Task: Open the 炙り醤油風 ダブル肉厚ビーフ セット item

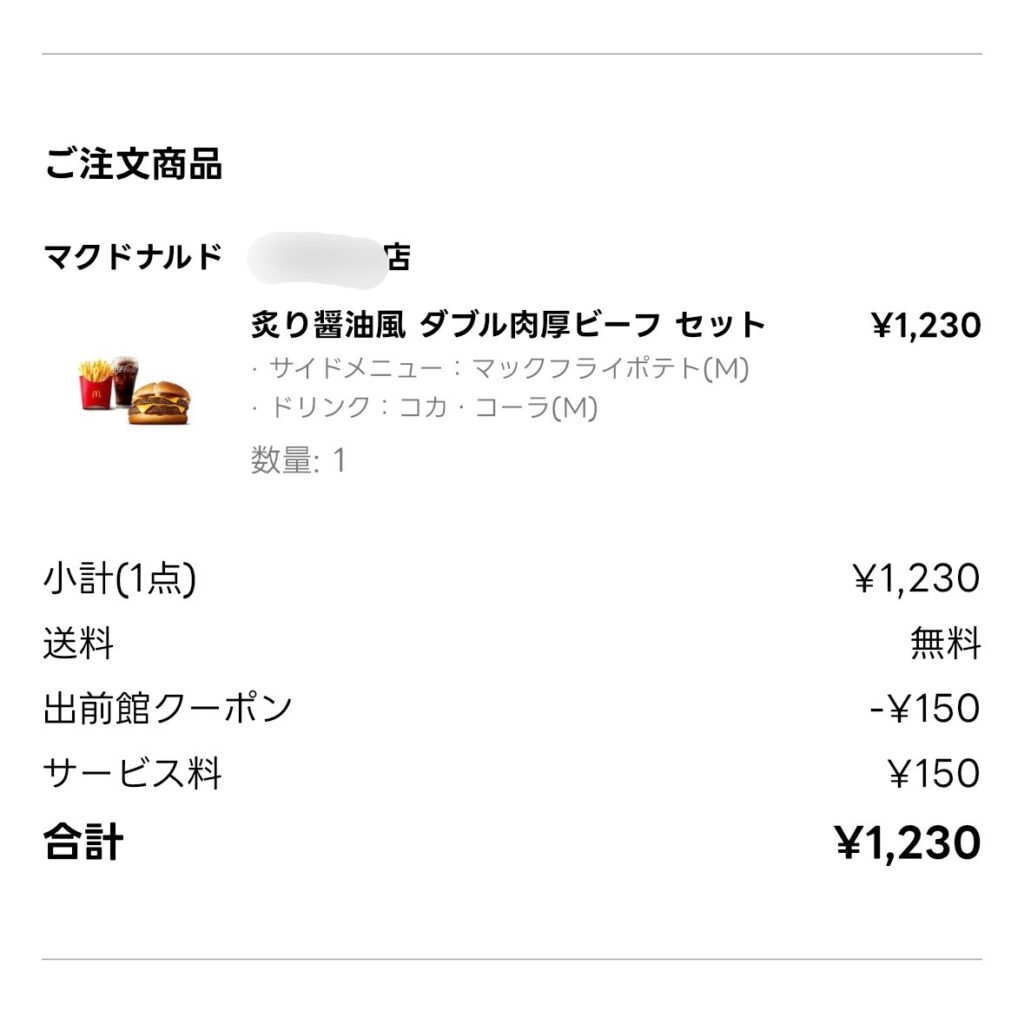Action: (x=507, y=325)
